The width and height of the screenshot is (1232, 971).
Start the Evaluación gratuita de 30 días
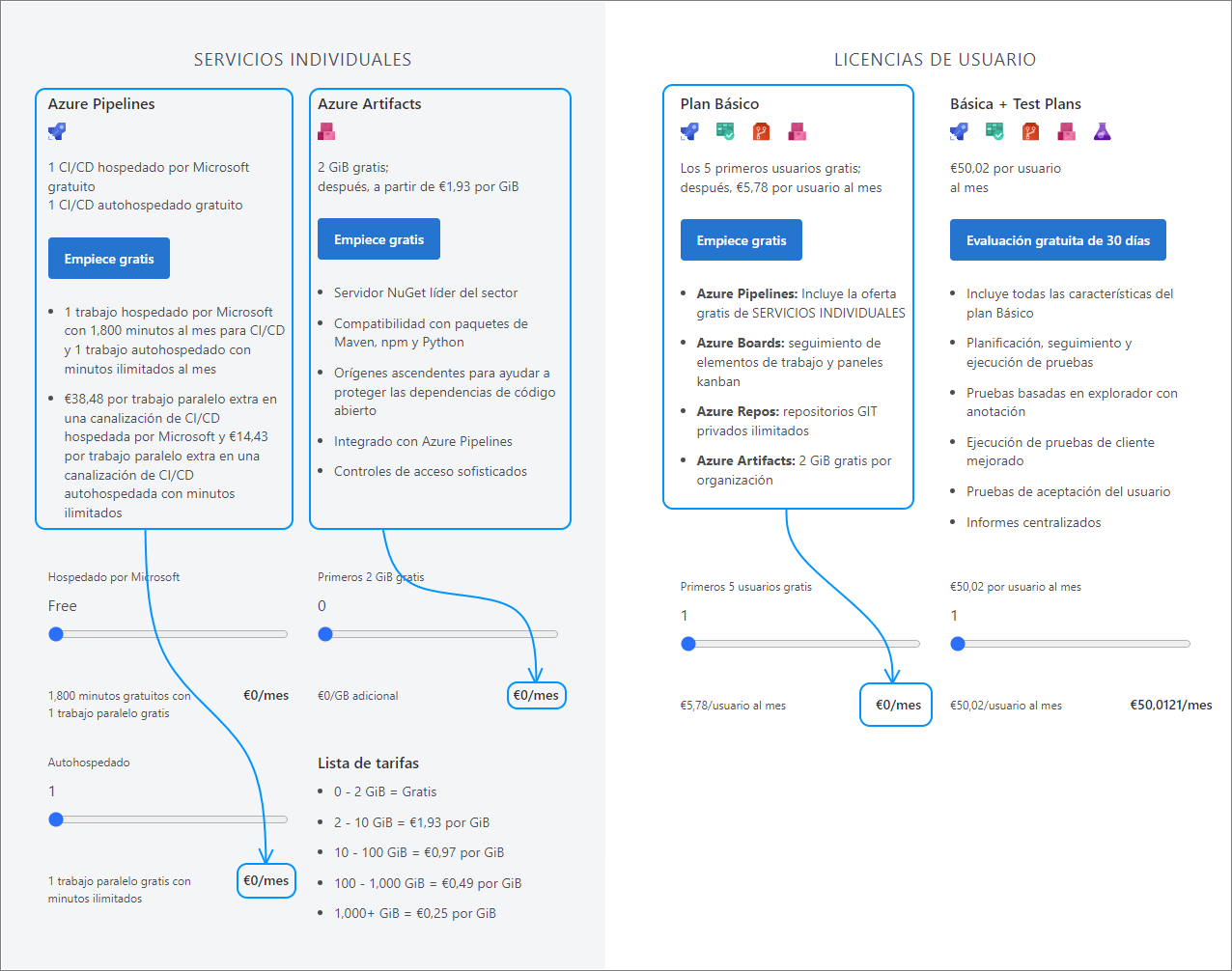(x=1058, y=240)
